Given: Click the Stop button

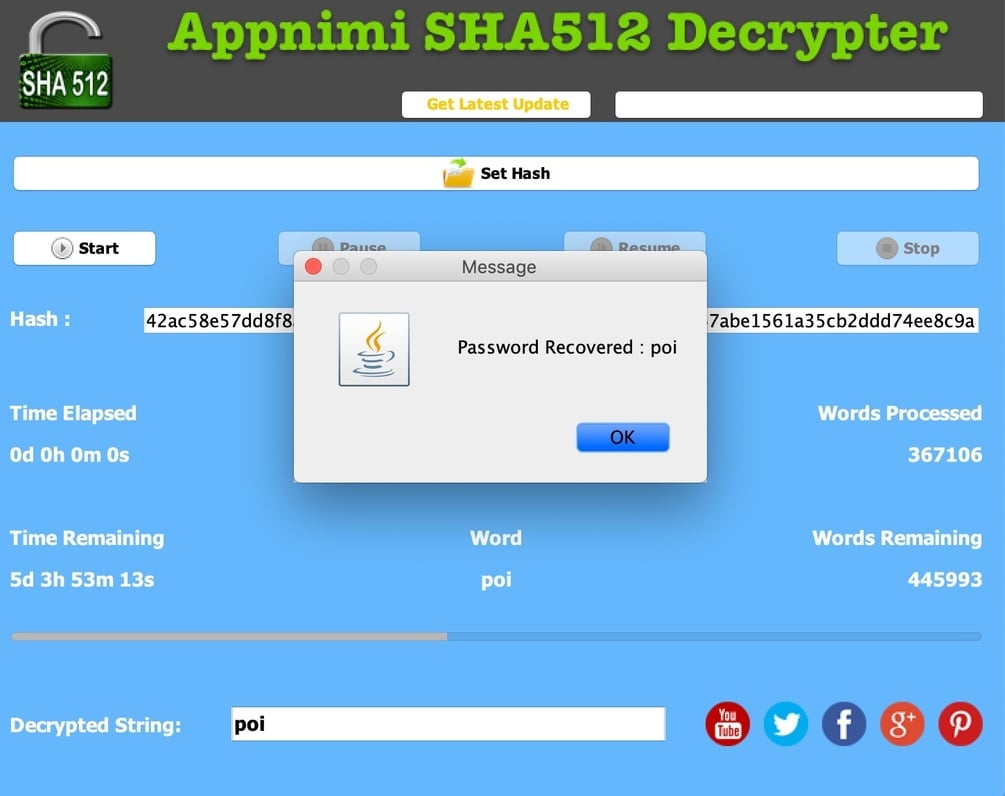Looking at the screenshot, I should (x=908, y=248).
